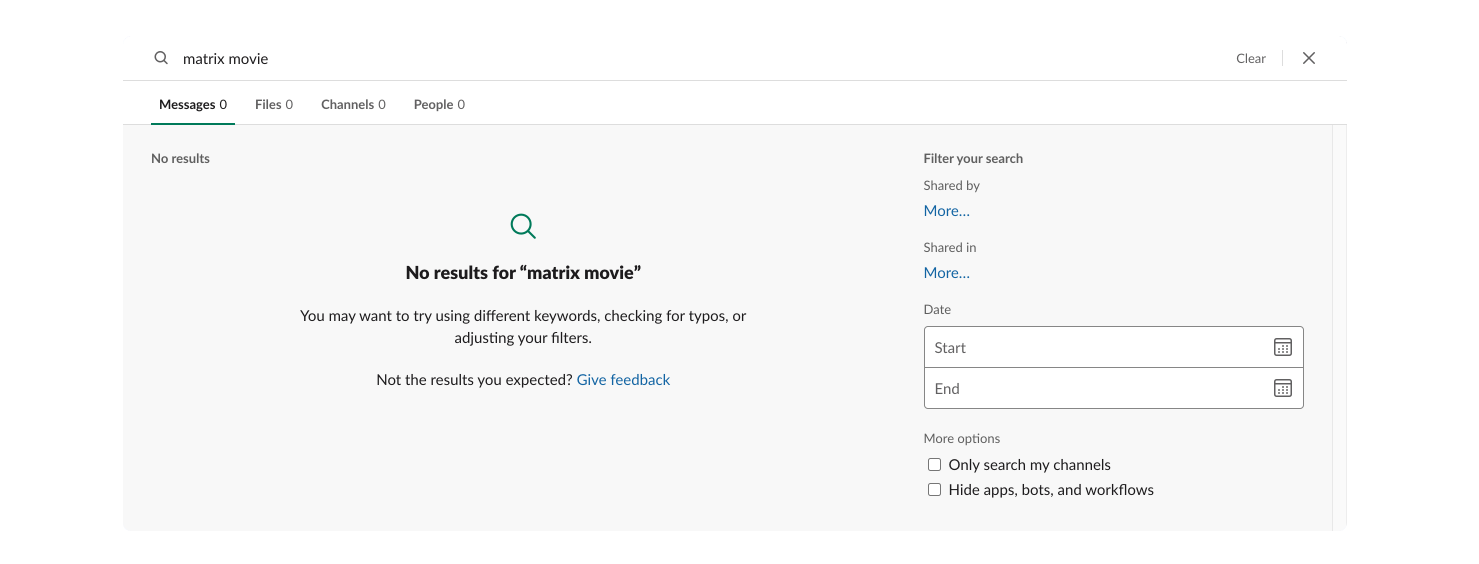
Task: Click the End date input field
Action: click(1114, 388)
